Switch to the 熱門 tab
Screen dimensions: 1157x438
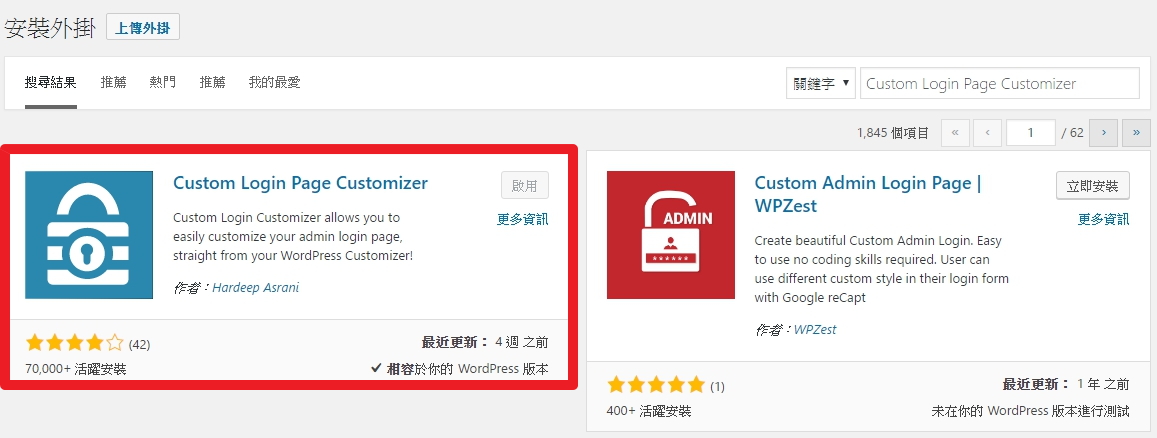pyautogui.click(x=162, y=82)
